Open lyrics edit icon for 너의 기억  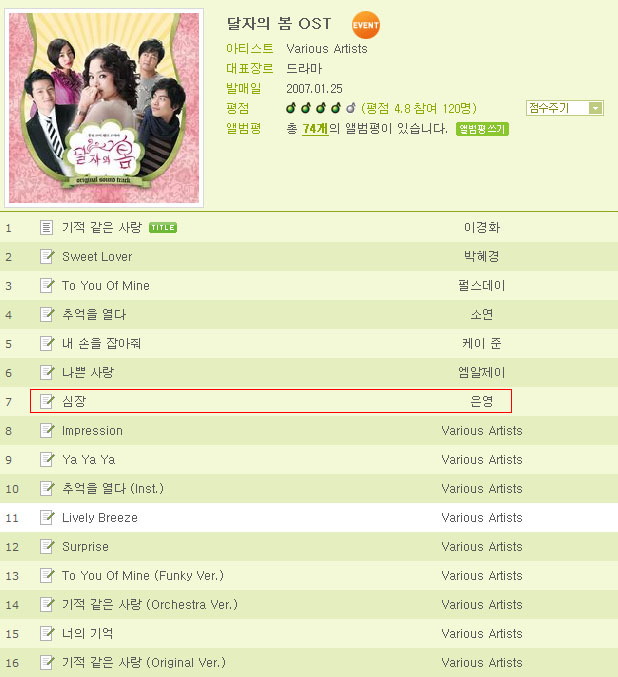click(x=47, y=633)
